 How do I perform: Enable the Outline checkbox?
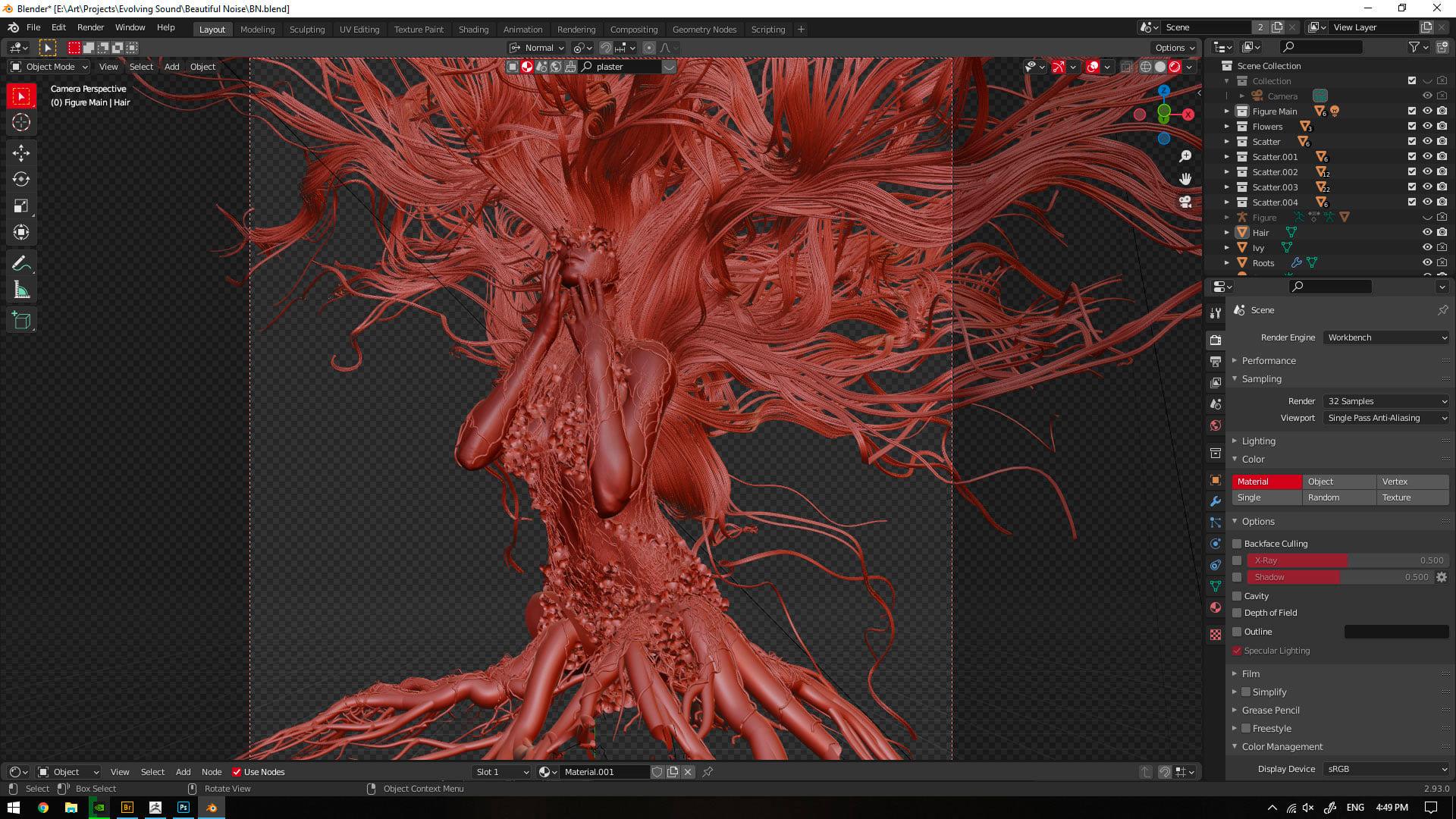(x=1237, y=632)
